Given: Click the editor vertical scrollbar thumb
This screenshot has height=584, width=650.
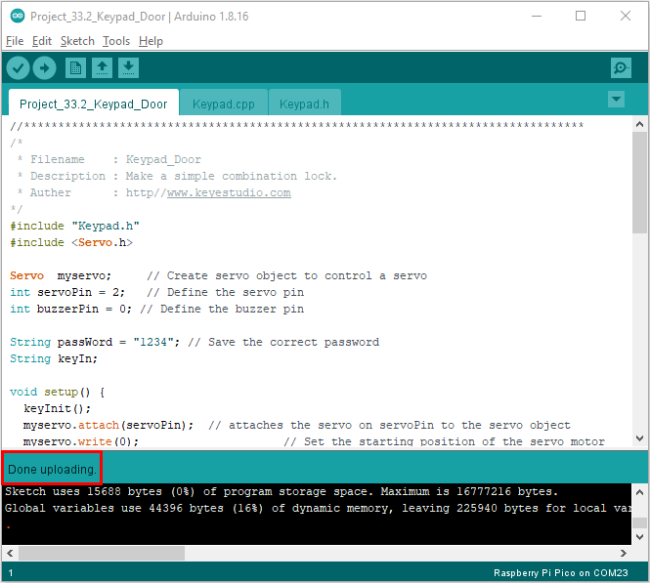Looking at the screenshot, I should point(640,183).
